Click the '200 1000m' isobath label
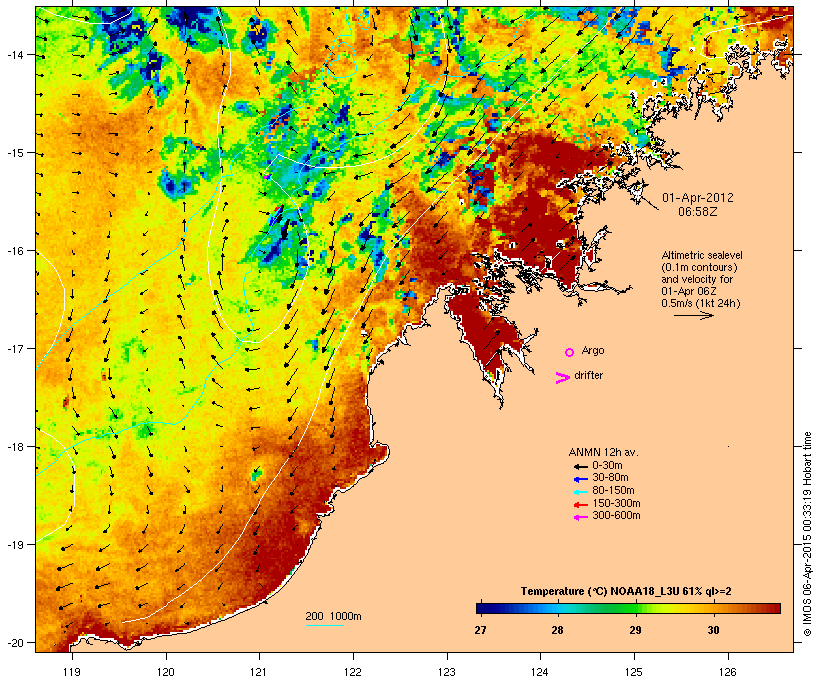 [334, 616]
